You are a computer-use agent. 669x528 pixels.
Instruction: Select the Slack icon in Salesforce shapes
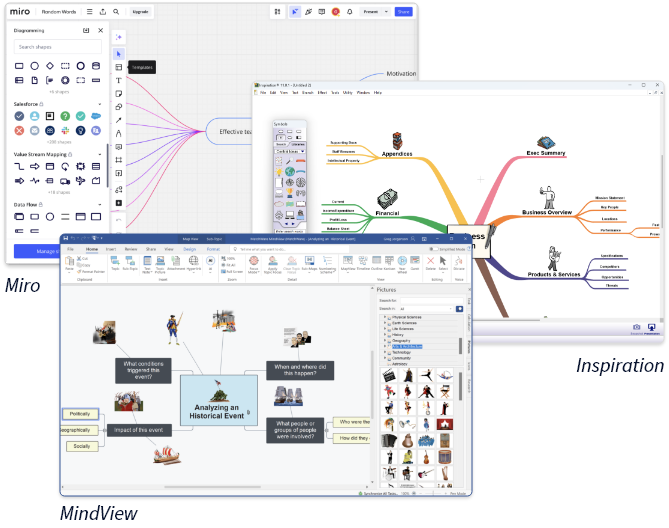65,130
